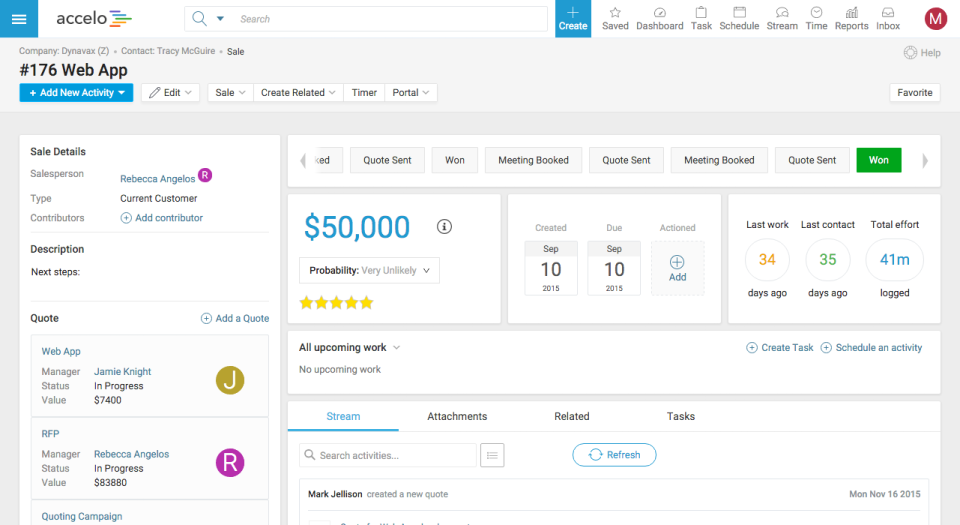Switch to the Attachments tab

(x=457, y=416)
